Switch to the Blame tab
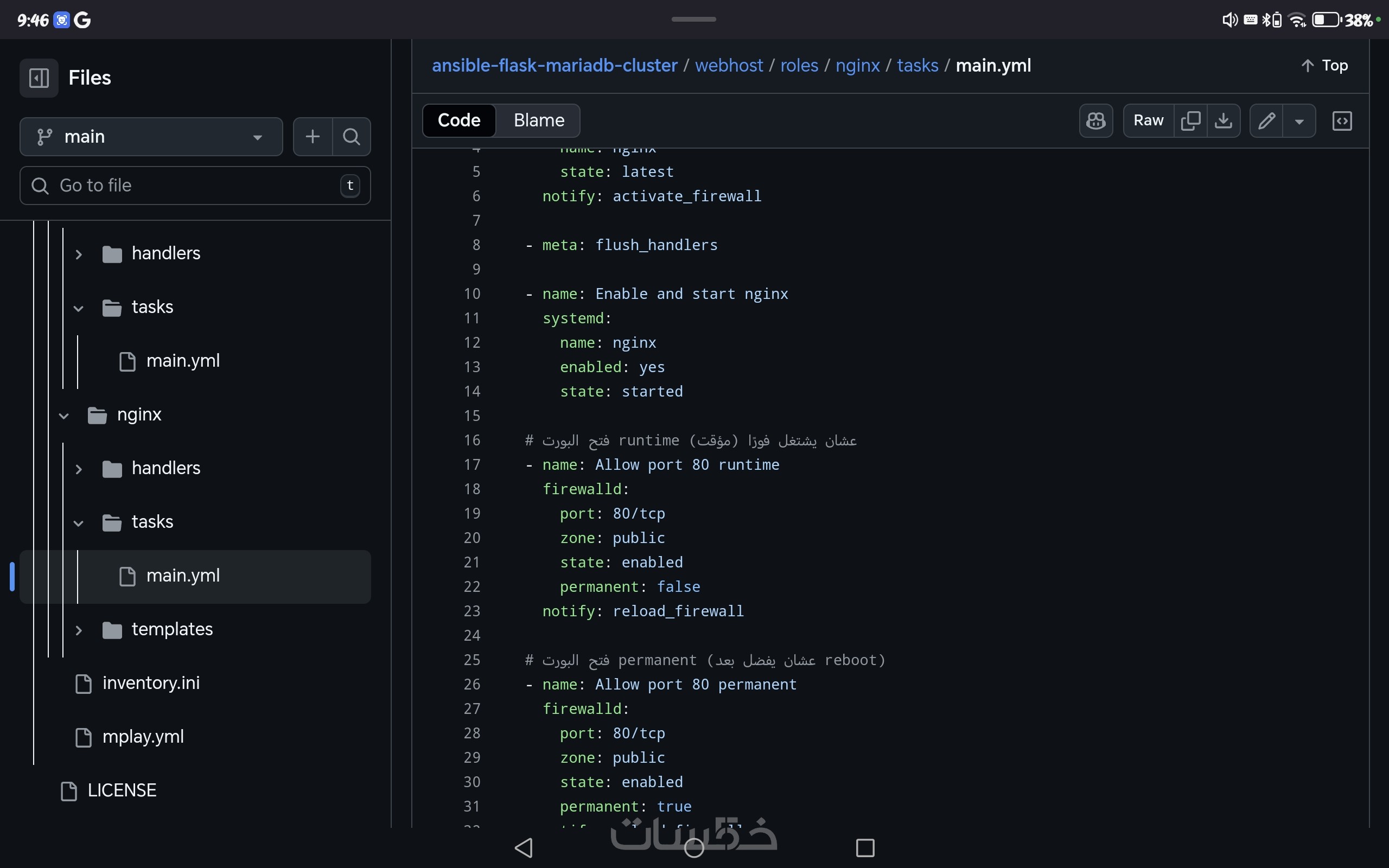This screenshot has width=1389, height=868. coord(538,120)
